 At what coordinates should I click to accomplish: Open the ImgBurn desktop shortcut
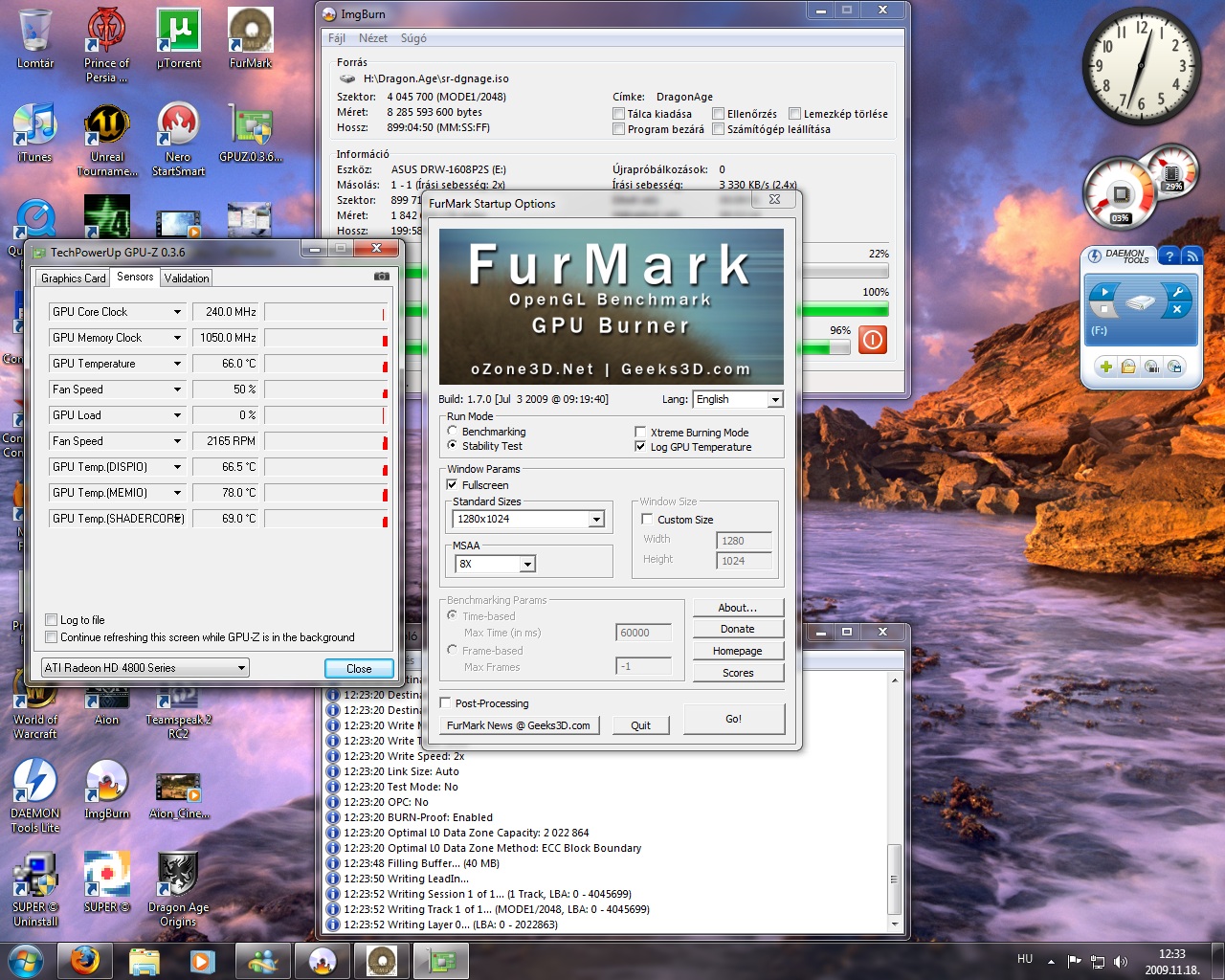(x=107, y=790)
